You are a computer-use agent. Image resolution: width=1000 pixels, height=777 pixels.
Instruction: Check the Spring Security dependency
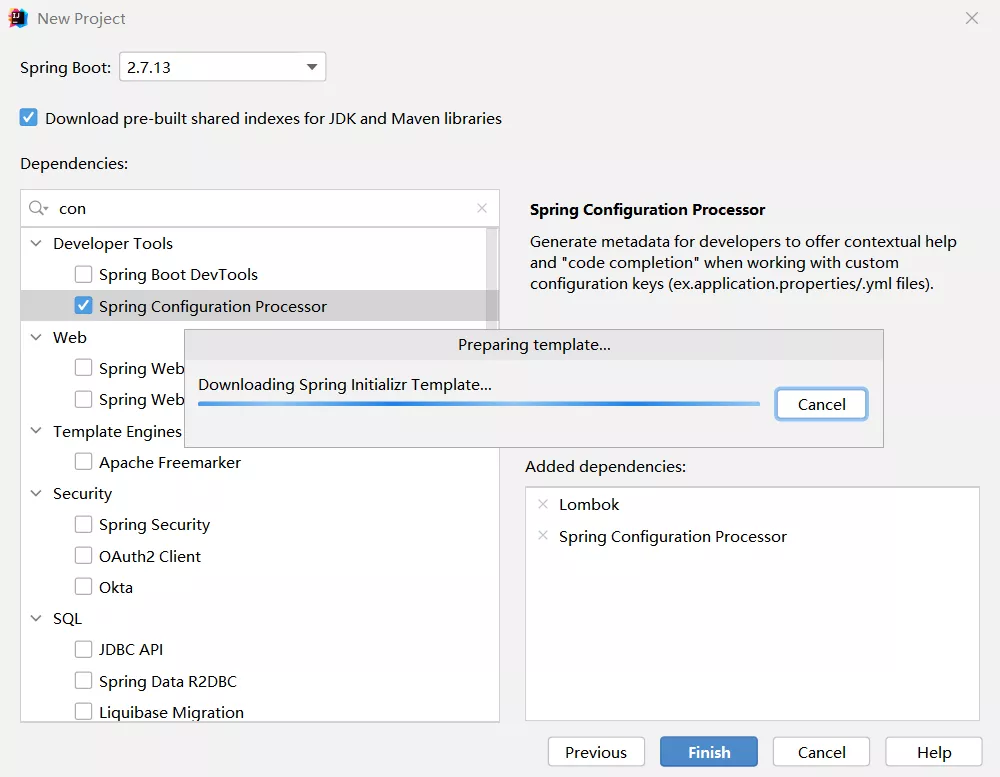coord(84,524)
